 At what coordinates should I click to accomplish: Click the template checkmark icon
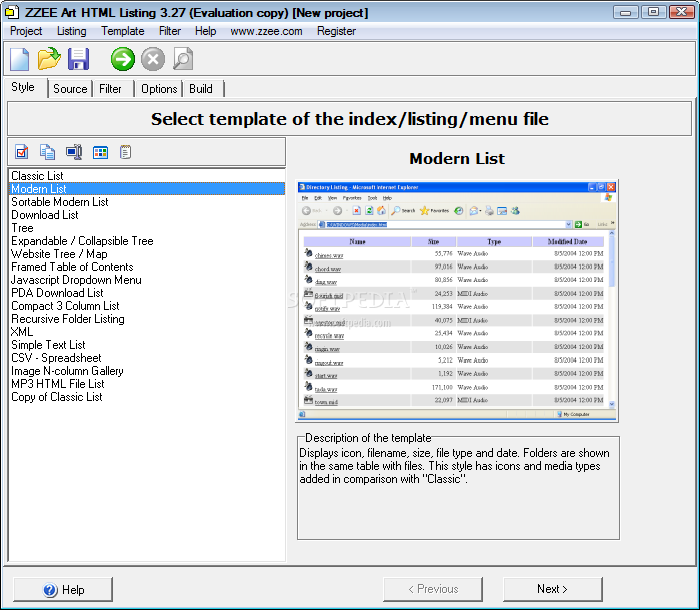(21, 152)
